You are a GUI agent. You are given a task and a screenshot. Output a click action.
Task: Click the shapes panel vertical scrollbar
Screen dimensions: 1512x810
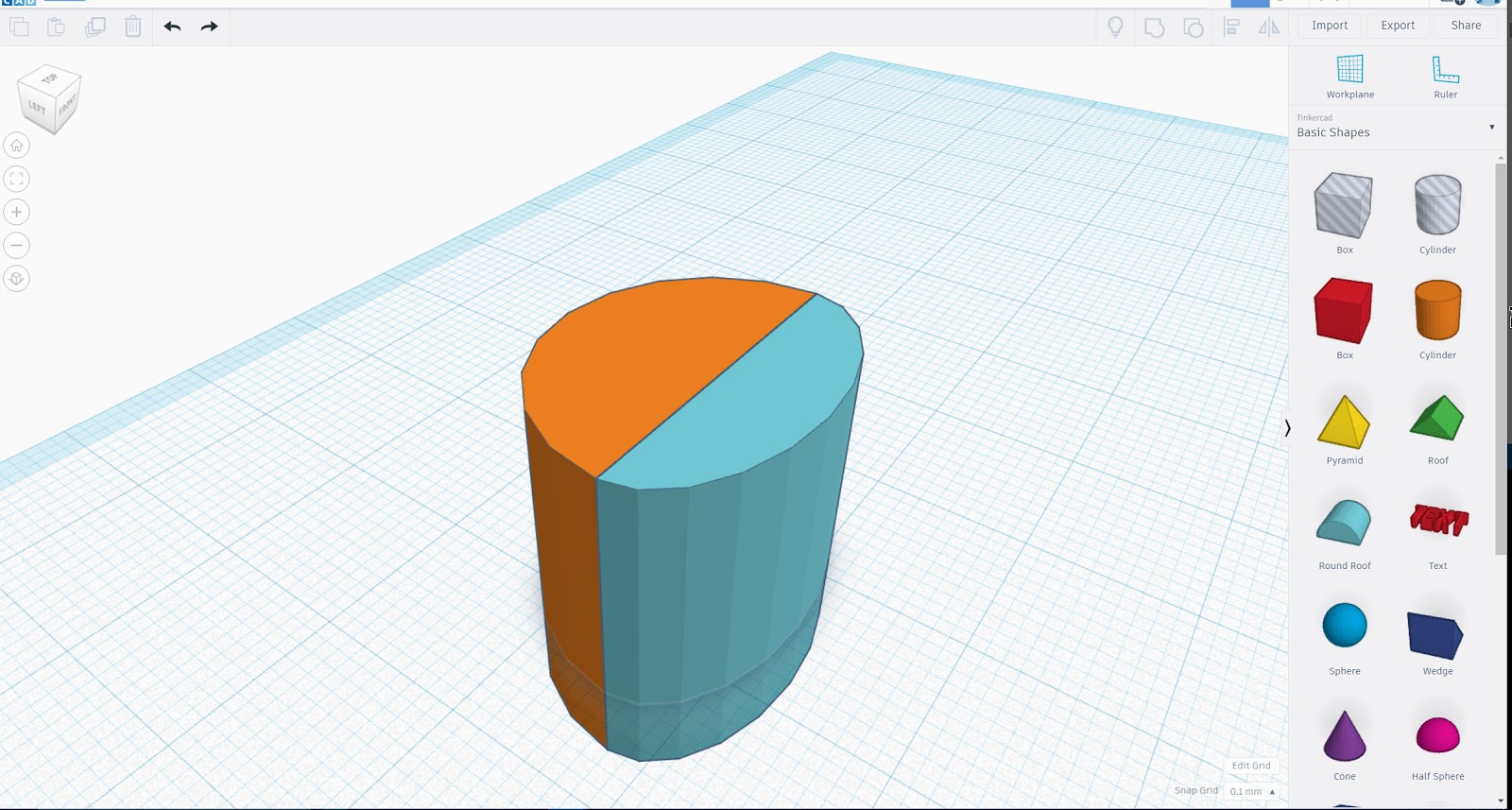click(x=1501, y=359)
